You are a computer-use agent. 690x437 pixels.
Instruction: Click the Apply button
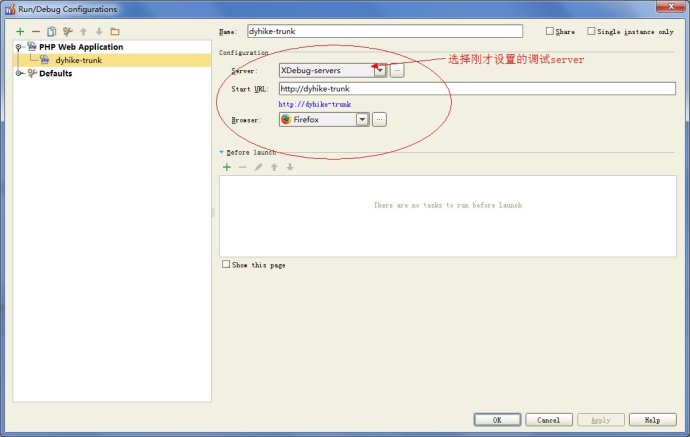coord(601,420)
